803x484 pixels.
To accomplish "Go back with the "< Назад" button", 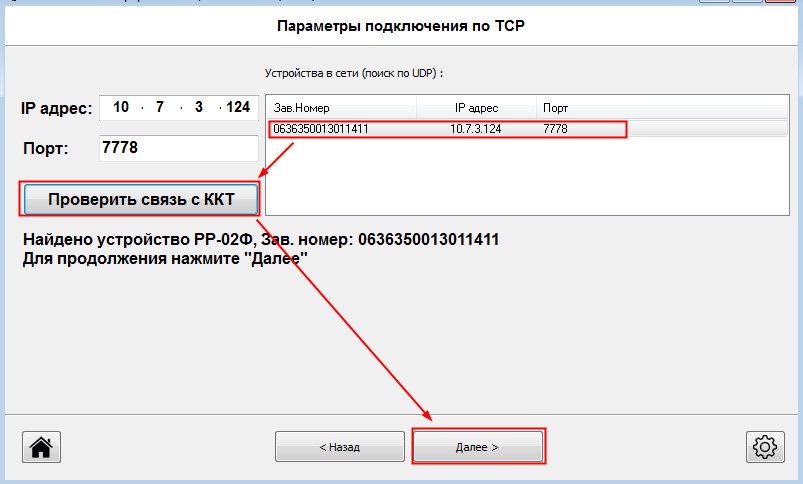I will point(339,447).
